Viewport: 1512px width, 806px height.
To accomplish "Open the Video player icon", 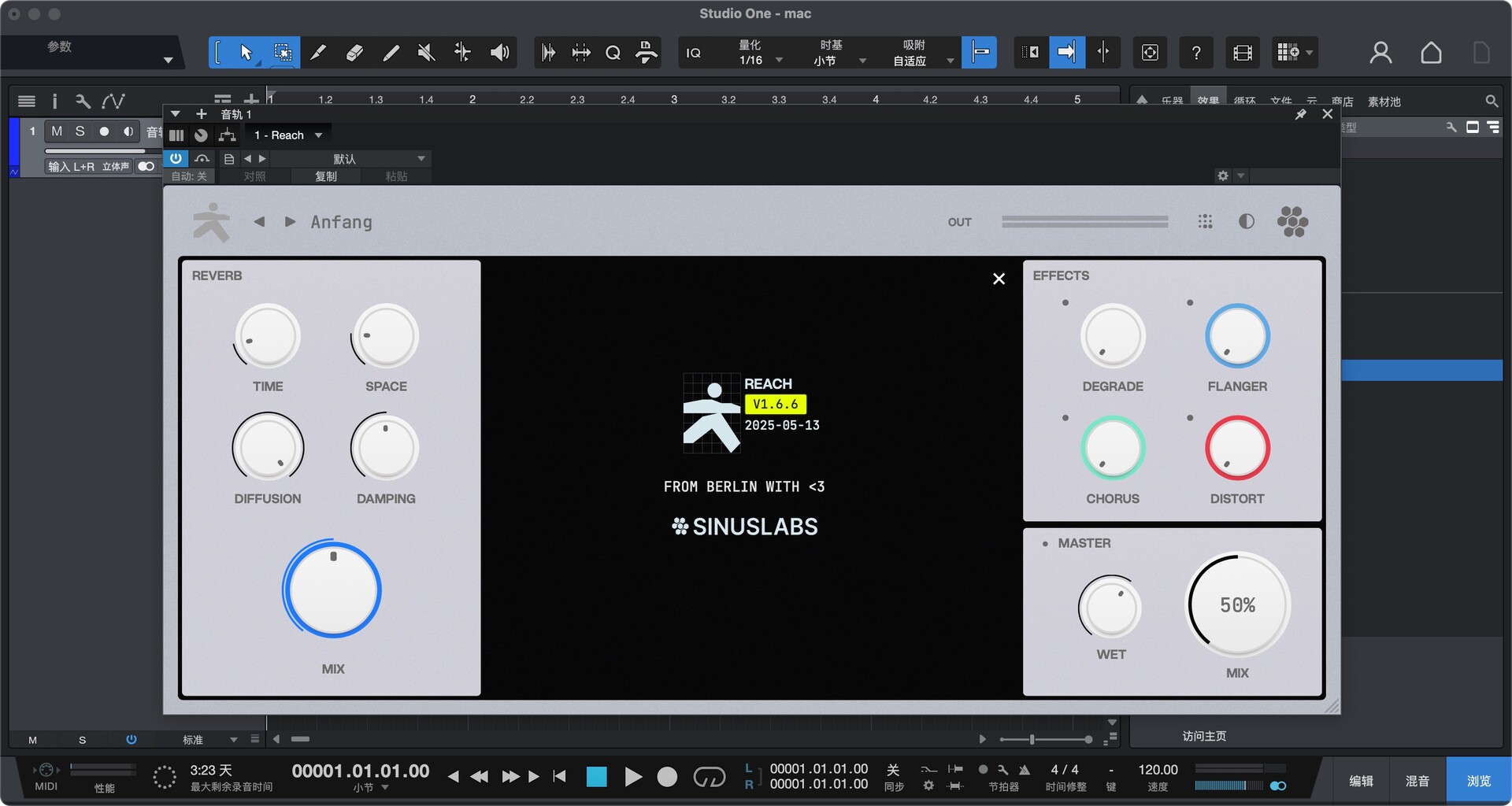I will pyautogui.click(x=1242, y=53).
